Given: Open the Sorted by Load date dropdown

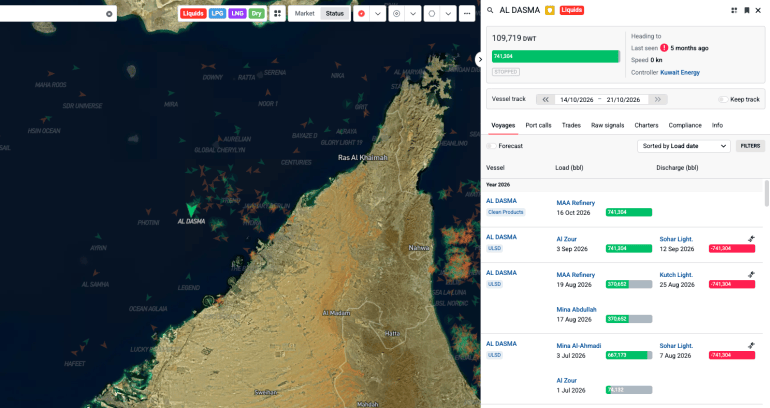Looking at the screenshot, I should [x=684, y=146].
